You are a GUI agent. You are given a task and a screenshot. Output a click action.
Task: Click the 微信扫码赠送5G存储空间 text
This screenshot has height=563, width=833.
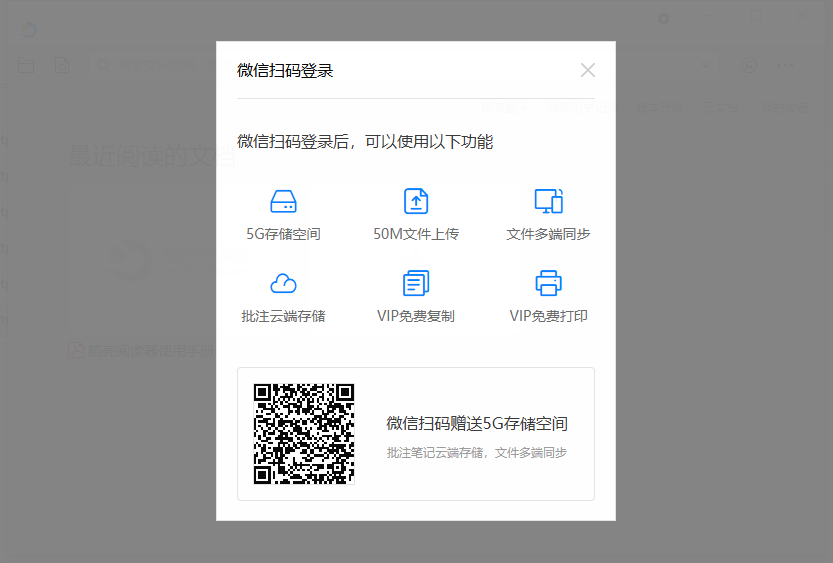point(477,424)
